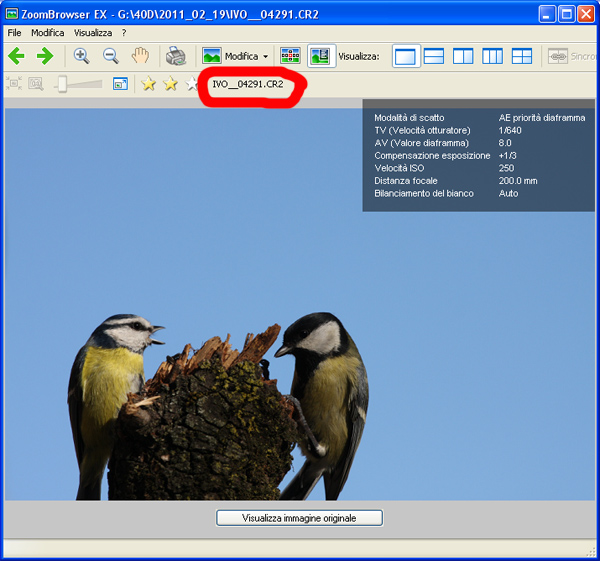Click the zoom in magnifier
Image resolution: width=600 pixels, height=561 pixels.
point(82,56)
